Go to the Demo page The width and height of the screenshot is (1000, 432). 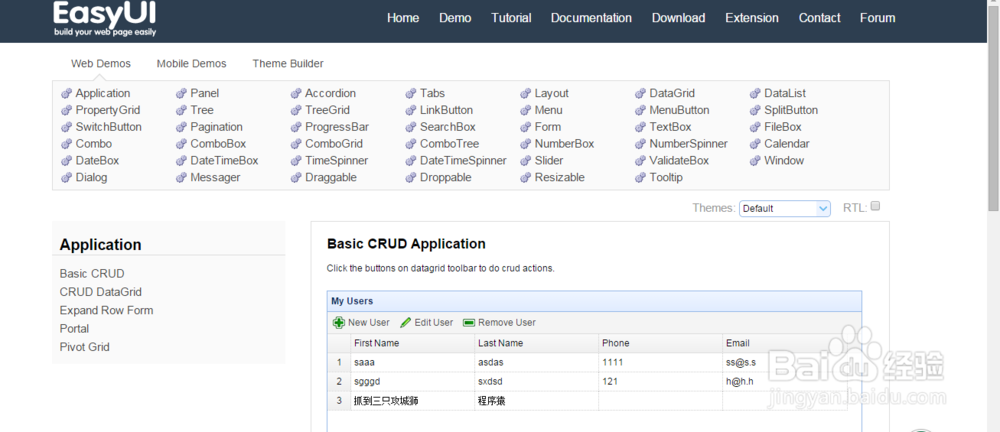coord(455,18)
